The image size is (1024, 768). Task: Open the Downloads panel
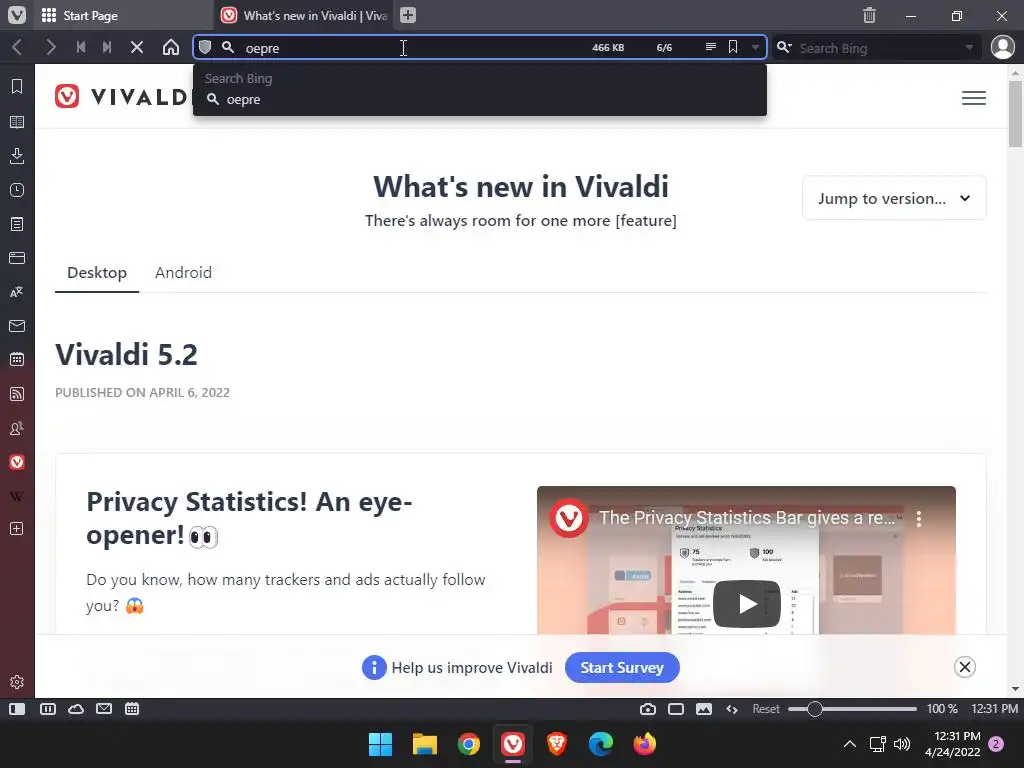pyautogui.click(x=17, y=155)
